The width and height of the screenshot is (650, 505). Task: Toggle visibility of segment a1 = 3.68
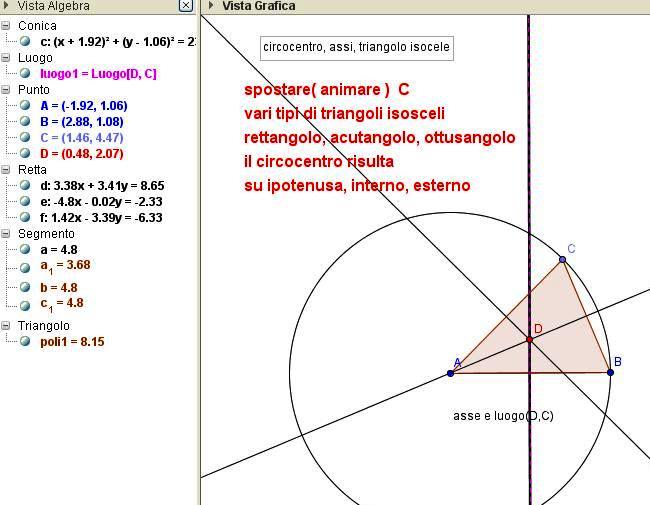click(25, 268)
